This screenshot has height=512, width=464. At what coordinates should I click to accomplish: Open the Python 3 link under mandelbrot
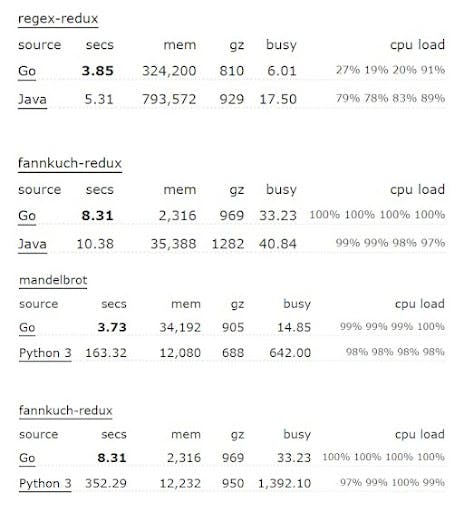coord(45,353)
